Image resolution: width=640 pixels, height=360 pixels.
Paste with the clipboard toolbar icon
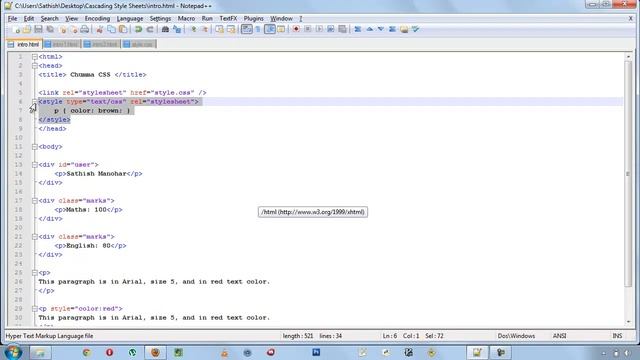(x=122, y=29)
